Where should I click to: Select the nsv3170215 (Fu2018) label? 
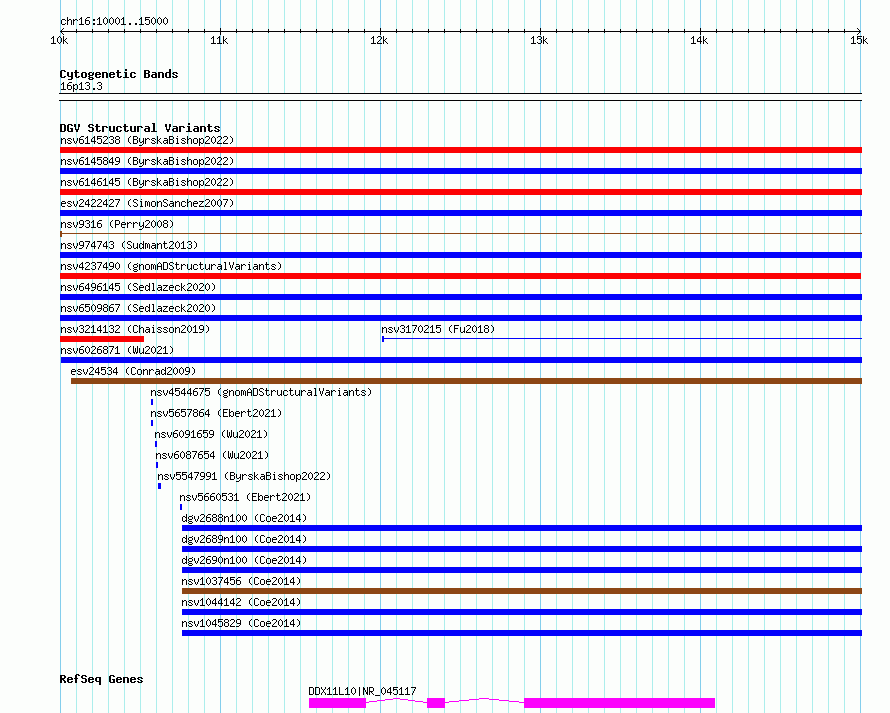(x=438, y=329)
